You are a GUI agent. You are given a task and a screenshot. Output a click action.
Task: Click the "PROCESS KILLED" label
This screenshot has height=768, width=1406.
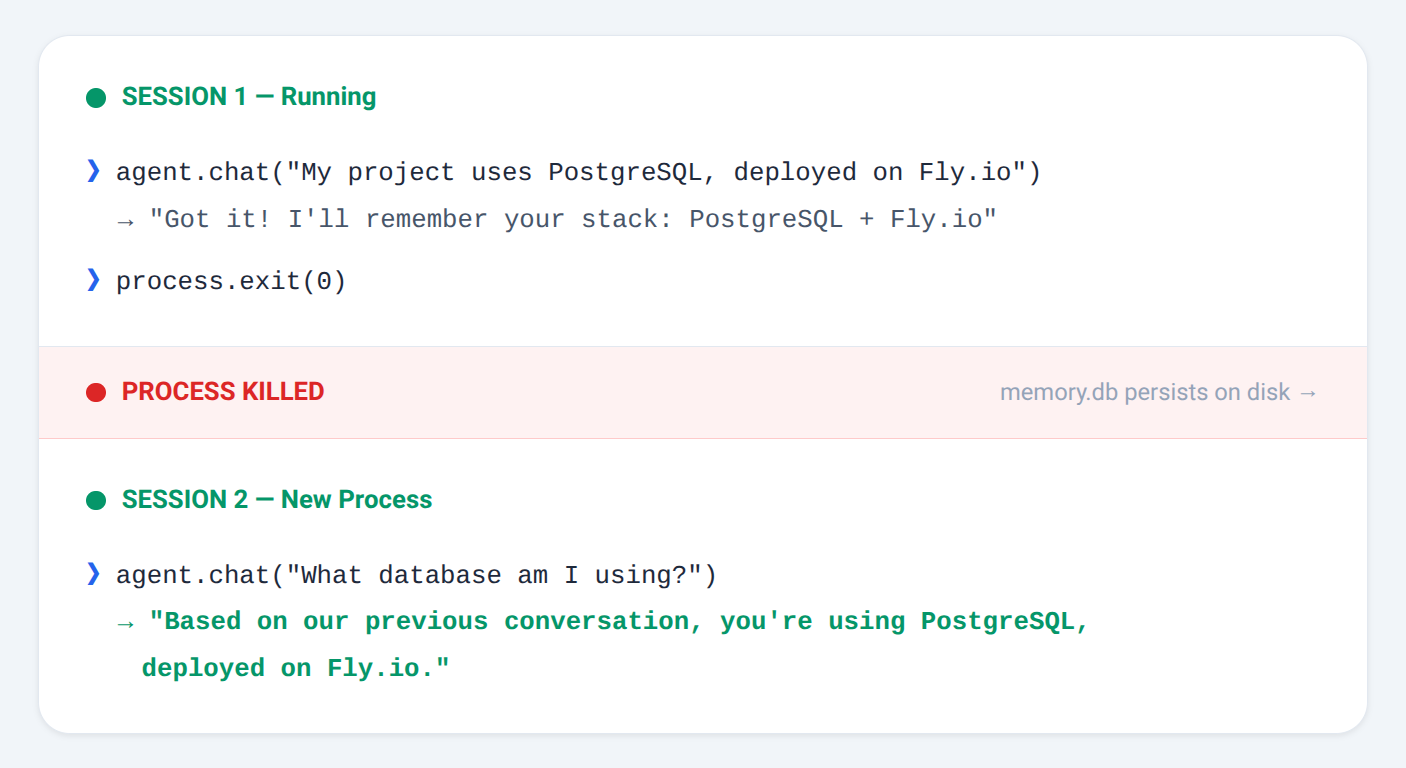coord(223,392)
